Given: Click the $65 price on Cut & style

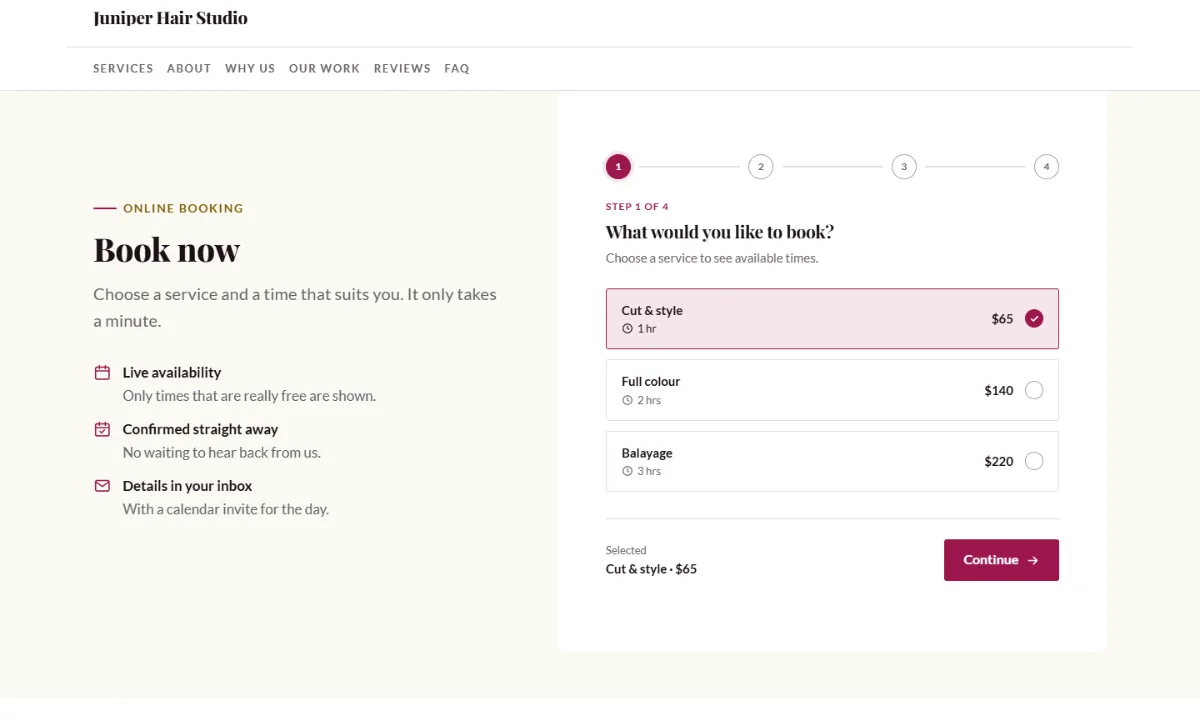Looking at the screenshot, I should pyautogui.click(x=1002, y=319).
